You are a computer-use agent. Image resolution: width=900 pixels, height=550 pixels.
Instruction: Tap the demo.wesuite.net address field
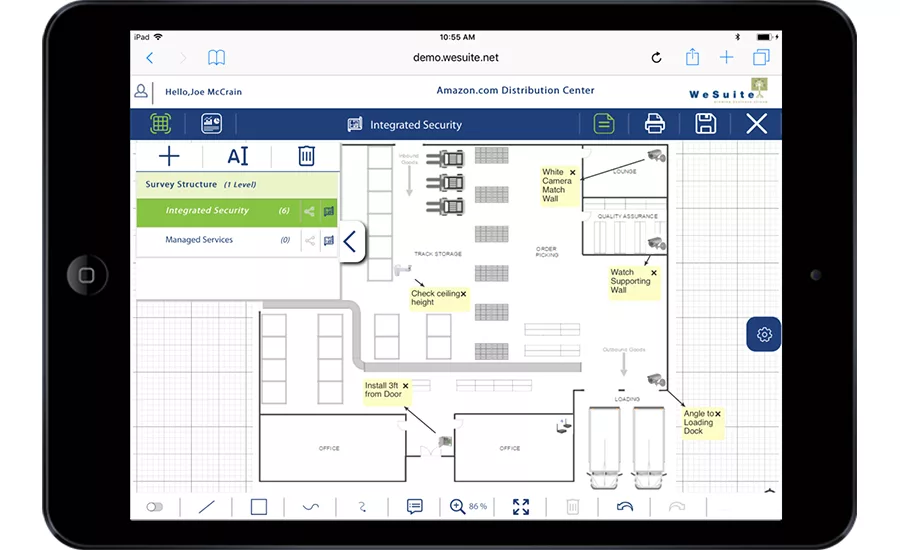[x=456, y=57]
